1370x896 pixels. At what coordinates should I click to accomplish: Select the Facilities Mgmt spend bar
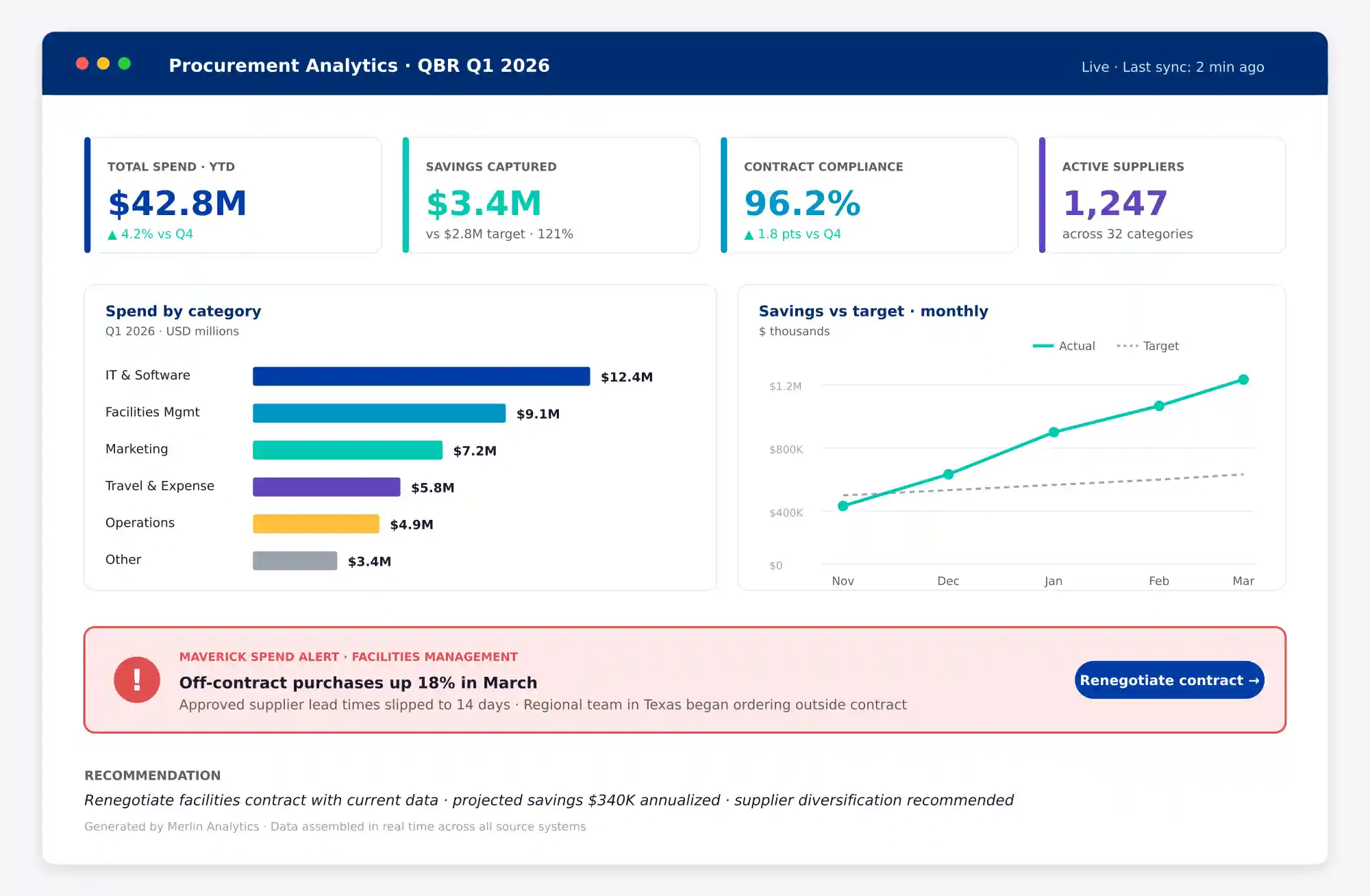pos(379,413)
